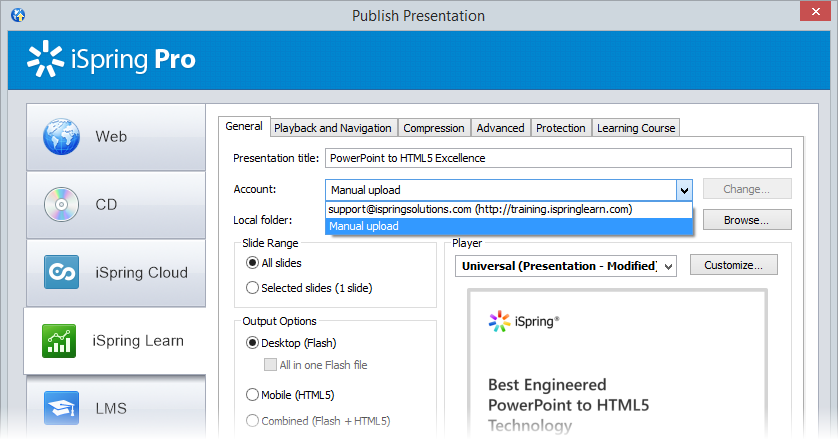Open the Protection tab
This screenshot has width=838, height=440.
tap(561, 128)
